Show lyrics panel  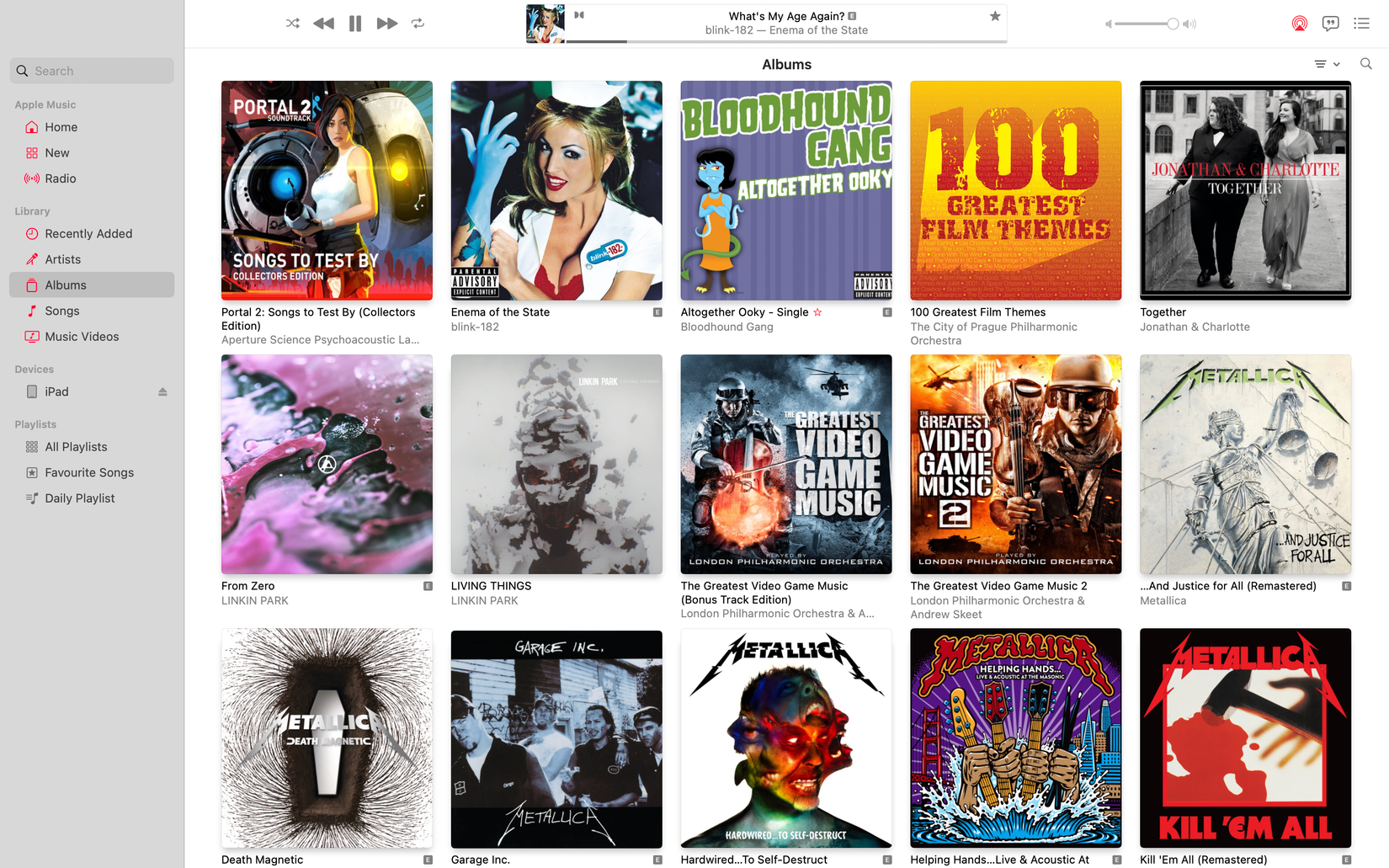[1331, 24]
